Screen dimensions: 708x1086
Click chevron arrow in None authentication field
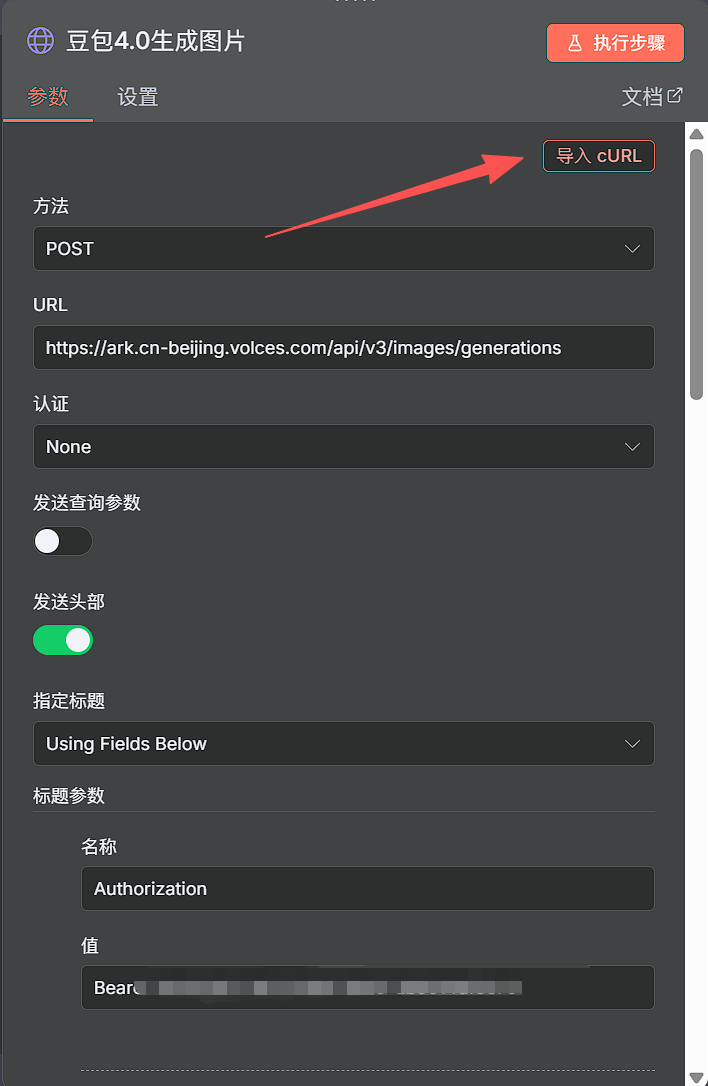[632, 447]
